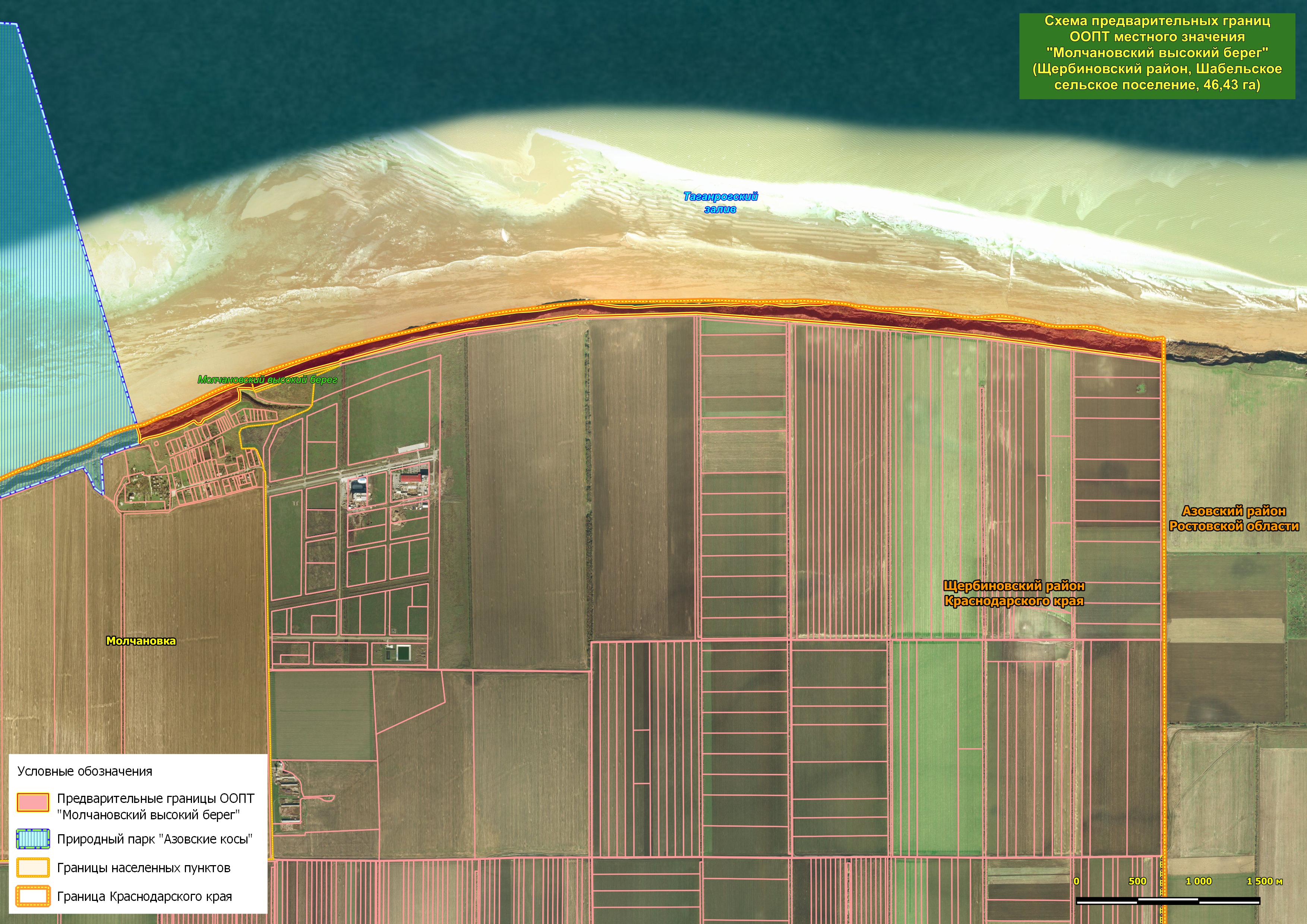
Task: Click the 'Условные обозначения' legend heading
Action: (x=85, y=772)
